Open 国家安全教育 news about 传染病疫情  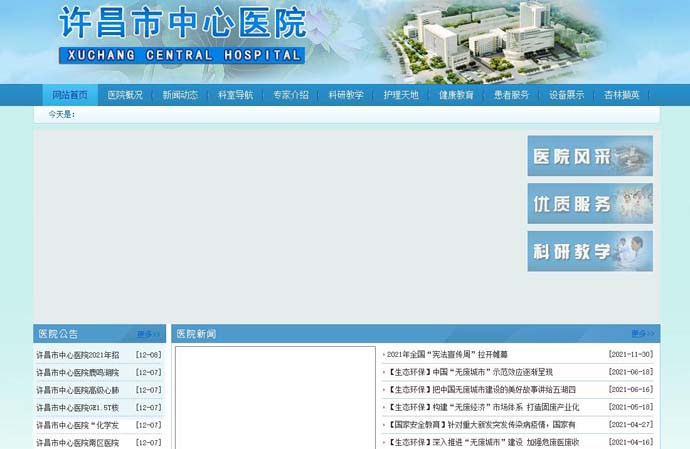481,425
